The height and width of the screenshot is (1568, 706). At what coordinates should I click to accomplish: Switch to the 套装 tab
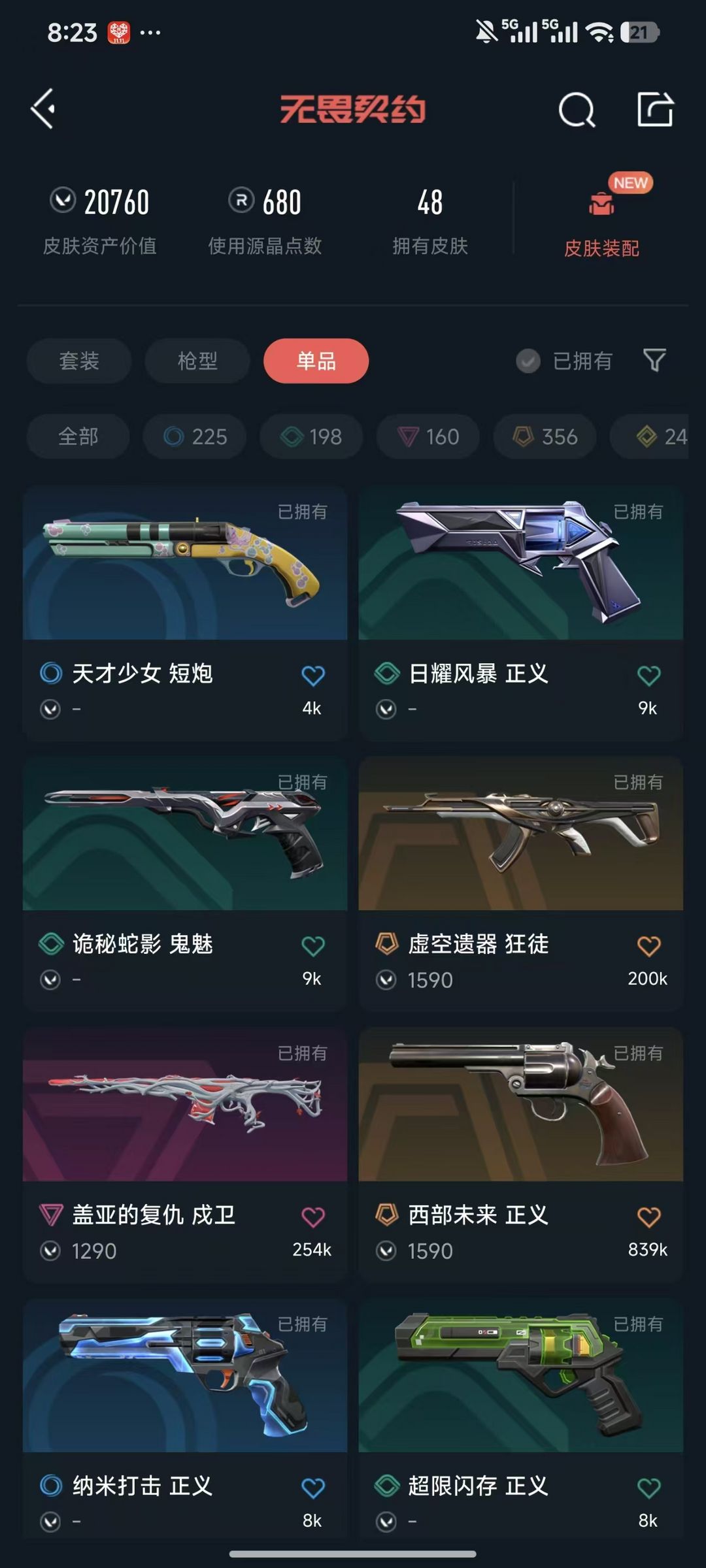[79, 361]
